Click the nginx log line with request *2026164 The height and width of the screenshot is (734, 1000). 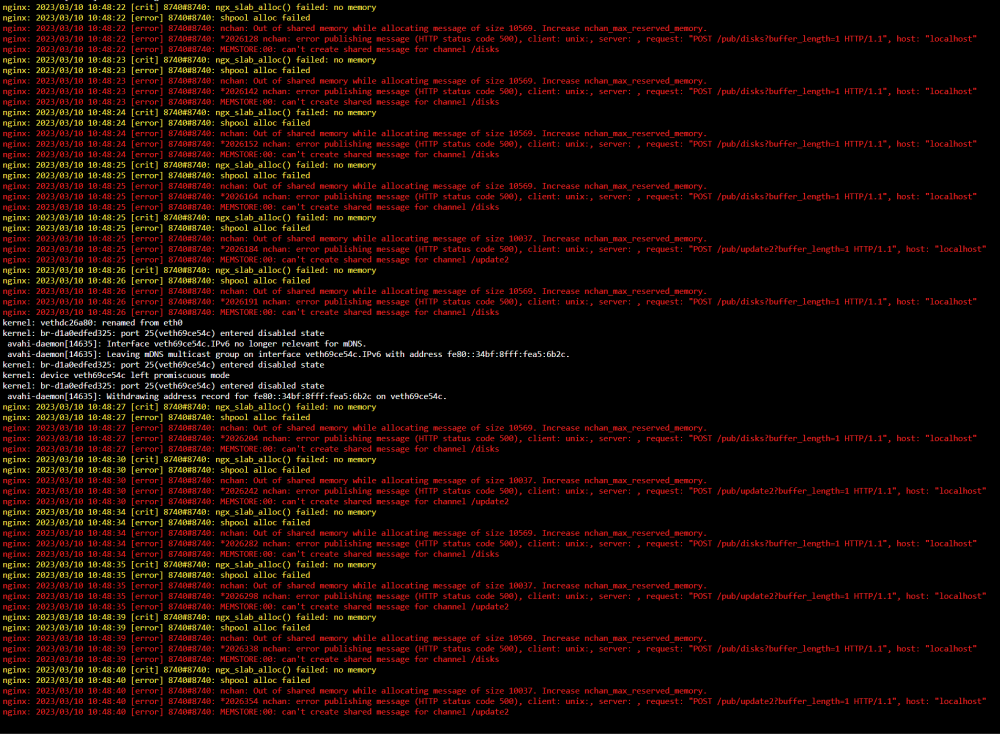click(x=489, y=196)
